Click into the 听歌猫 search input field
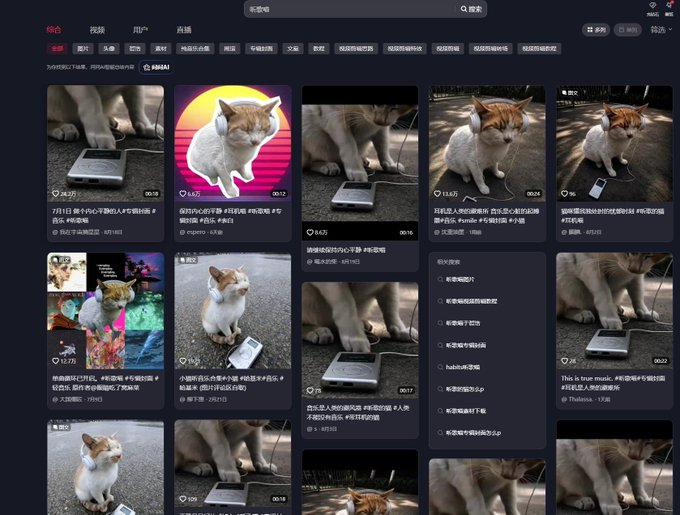 click(351, 9)
